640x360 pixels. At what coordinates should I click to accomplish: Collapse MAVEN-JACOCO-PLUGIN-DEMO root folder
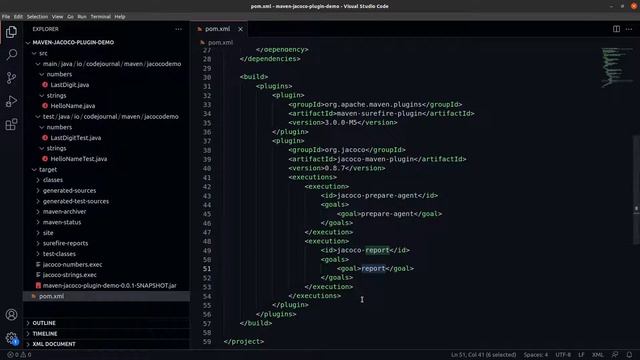coord(73,42)
